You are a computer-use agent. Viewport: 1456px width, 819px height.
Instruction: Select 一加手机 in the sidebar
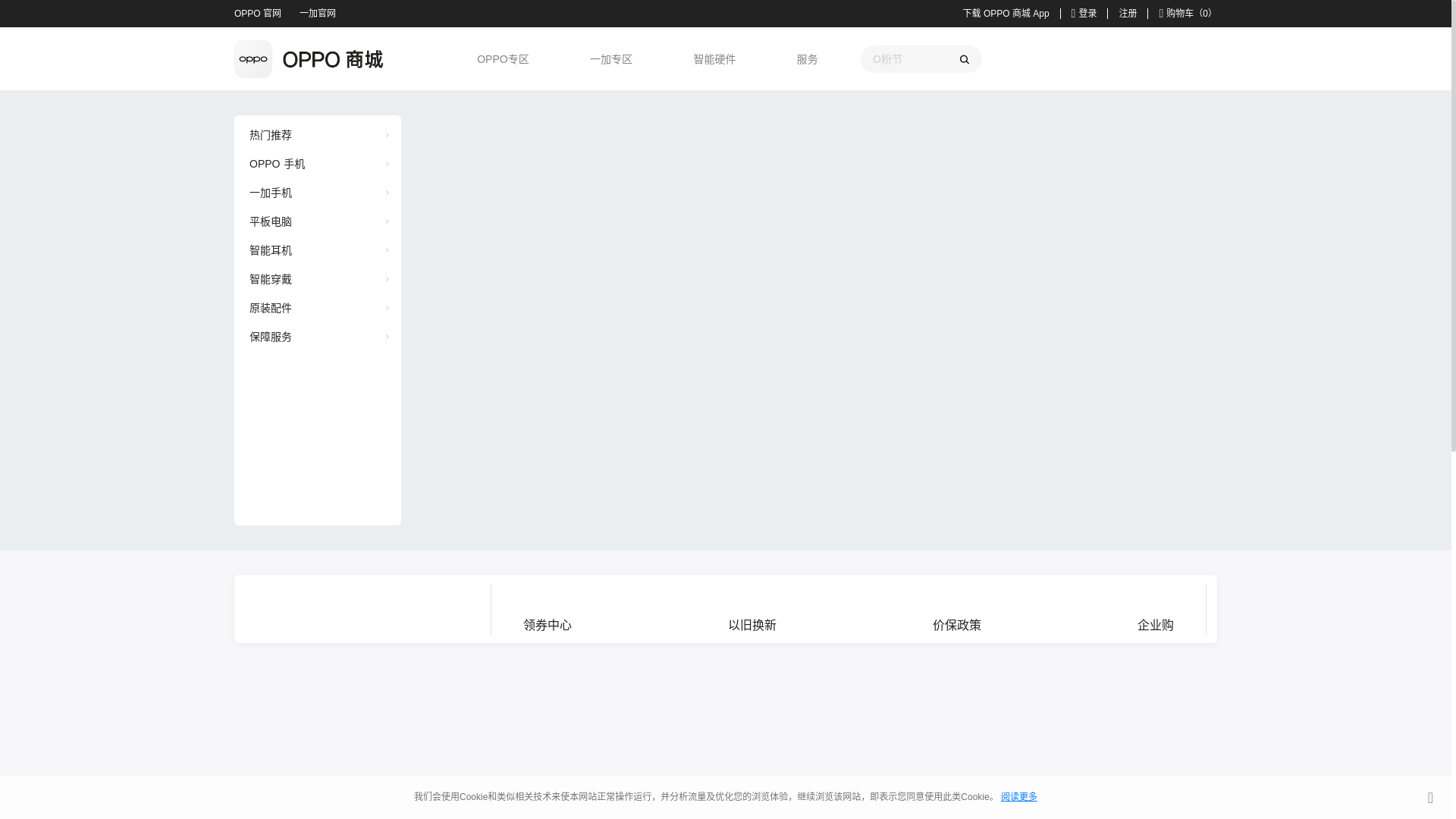pyautogui.click(x=271, y=193)
